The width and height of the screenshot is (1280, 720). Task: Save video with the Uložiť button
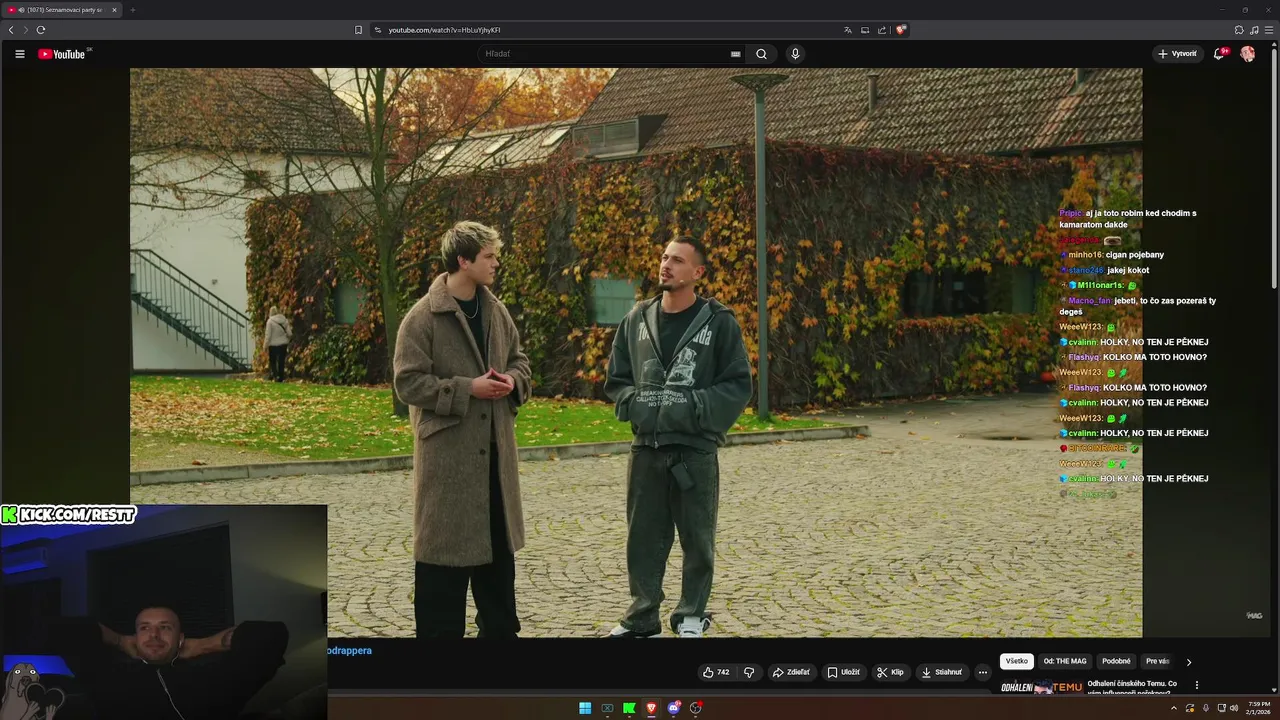pyautogui.click(x=843, y=672)
